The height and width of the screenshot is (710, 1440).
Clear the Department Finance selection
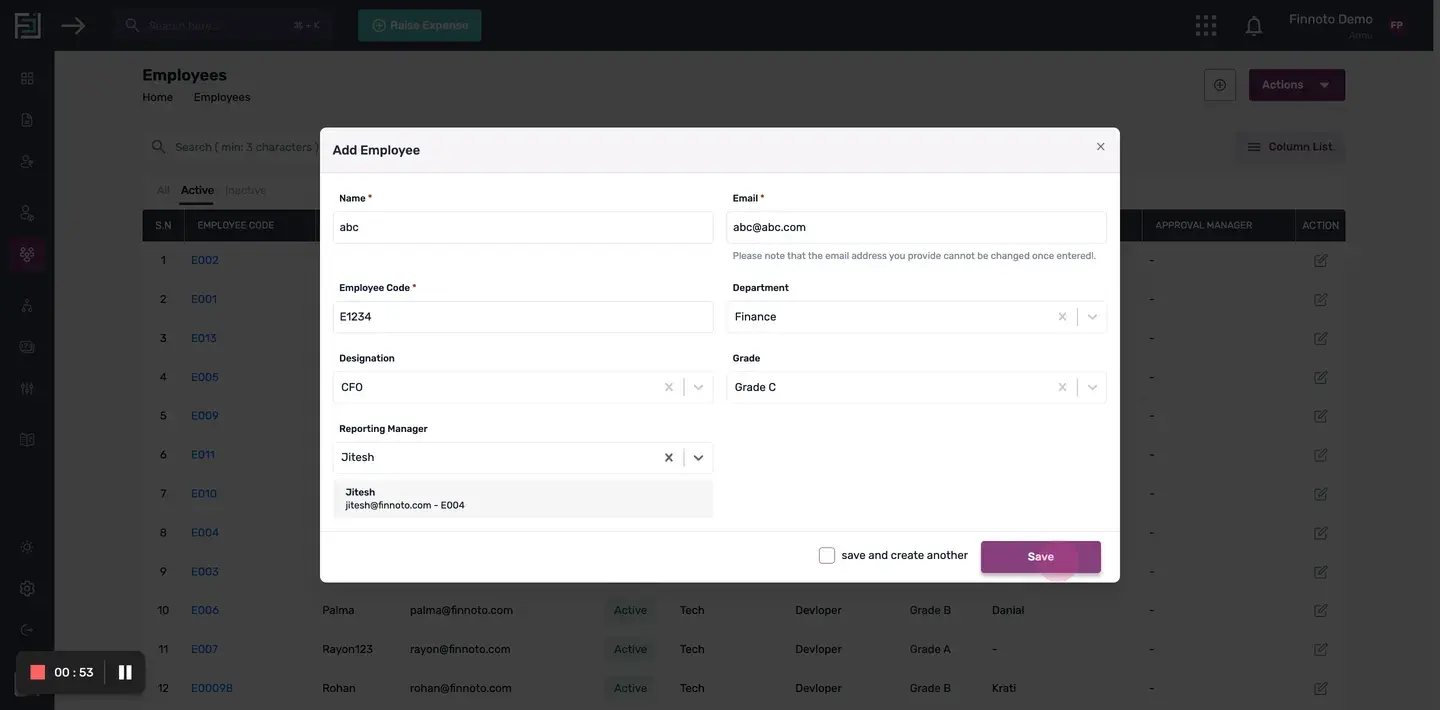(1062, 317)
